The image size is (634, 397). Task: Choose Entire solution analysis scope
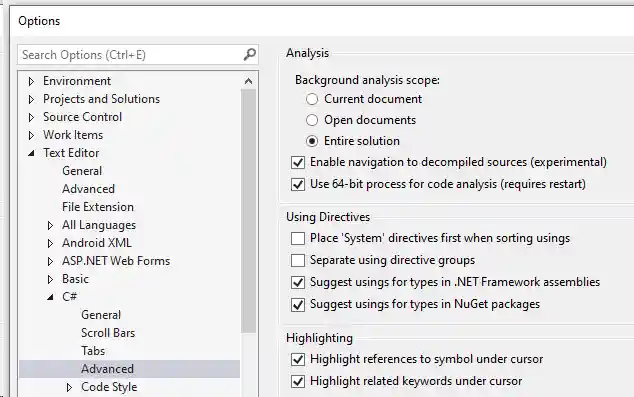click(312, 141)
